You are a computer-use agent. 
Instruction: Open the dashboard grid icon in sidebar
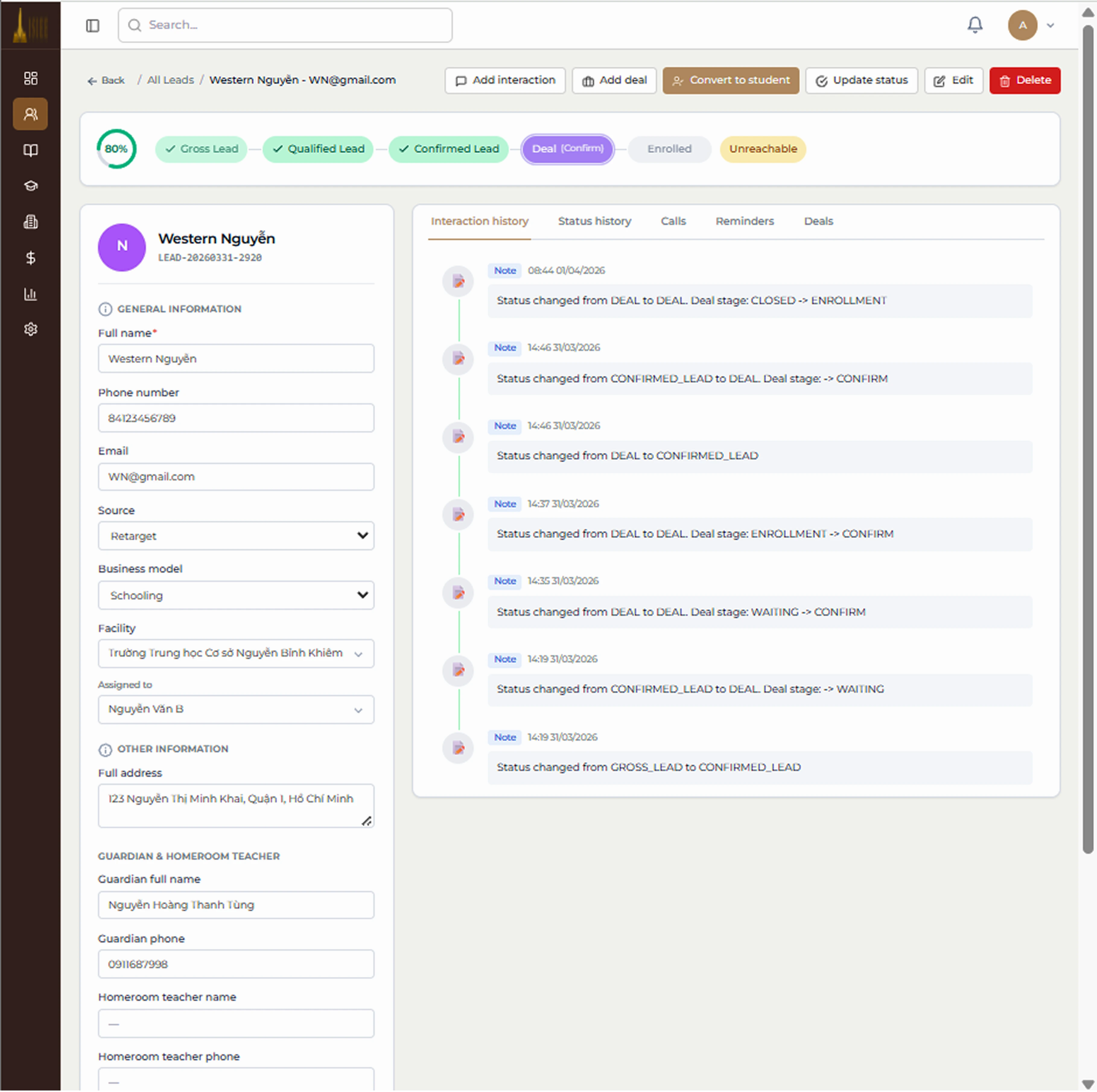coord(31,78)
